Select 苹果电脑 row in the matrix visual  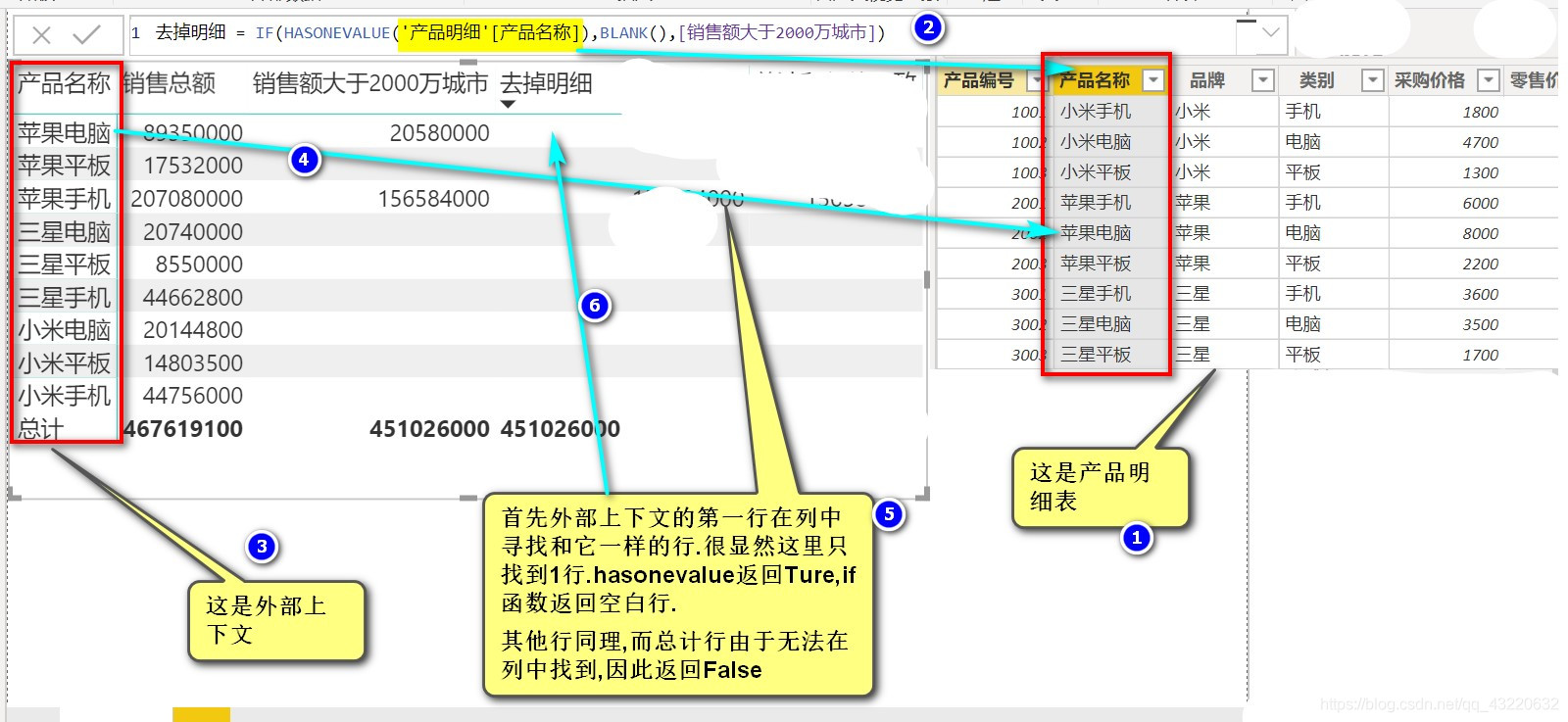(x=64, y=132)
